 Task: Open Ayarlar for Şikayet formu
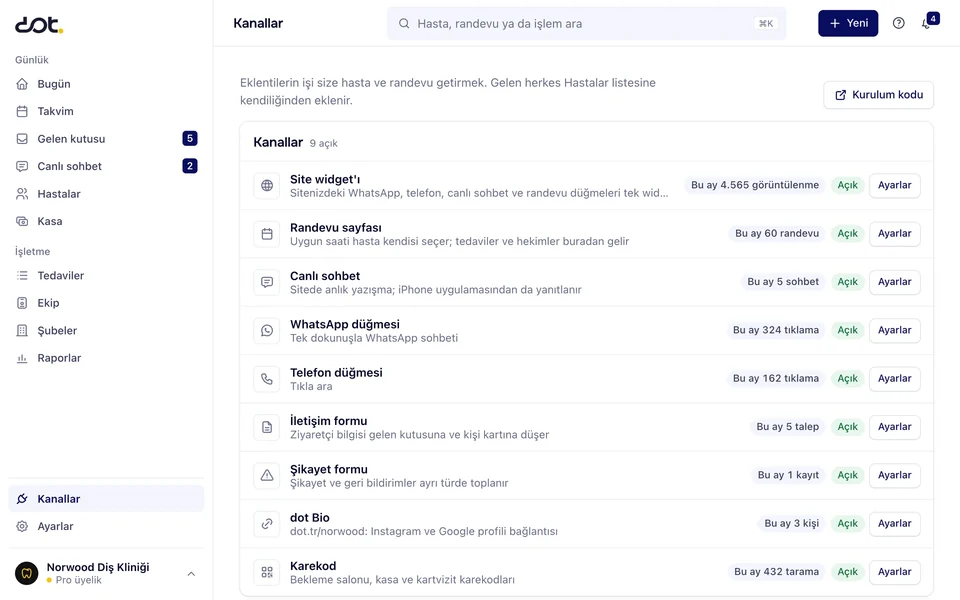click(894, 476)
